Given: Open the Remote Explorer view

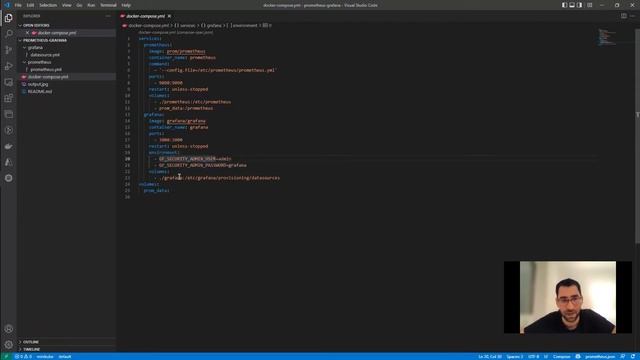Looking at the screenshot, I should [9, 82].
